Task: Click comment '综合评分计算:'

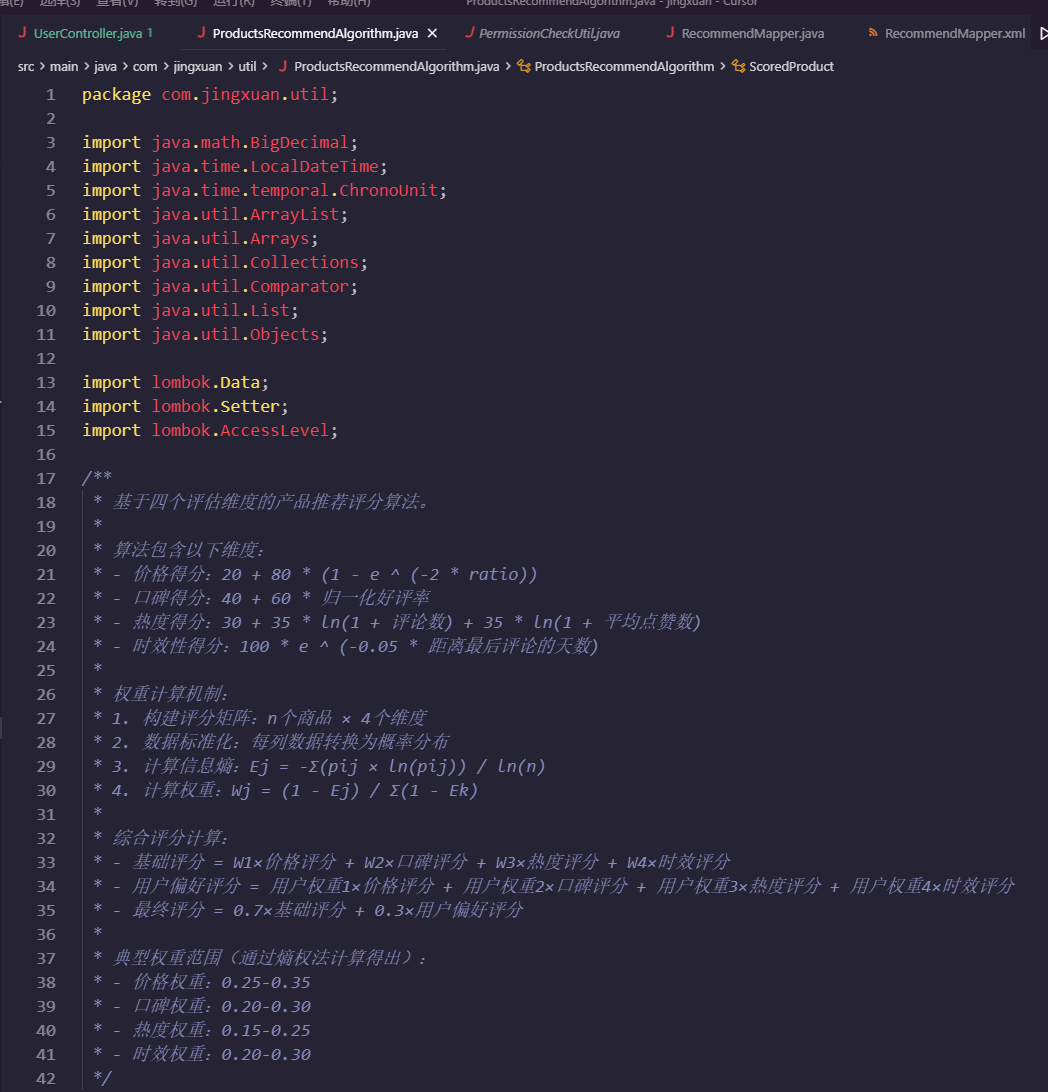Action: click(x=171, y=838)
